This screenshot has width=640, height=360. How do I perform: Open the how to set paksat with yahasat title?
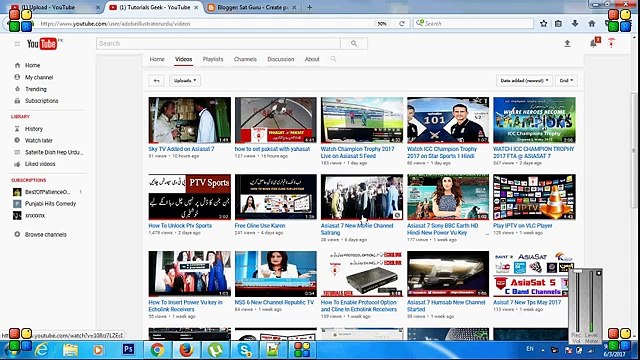[272, 149]
